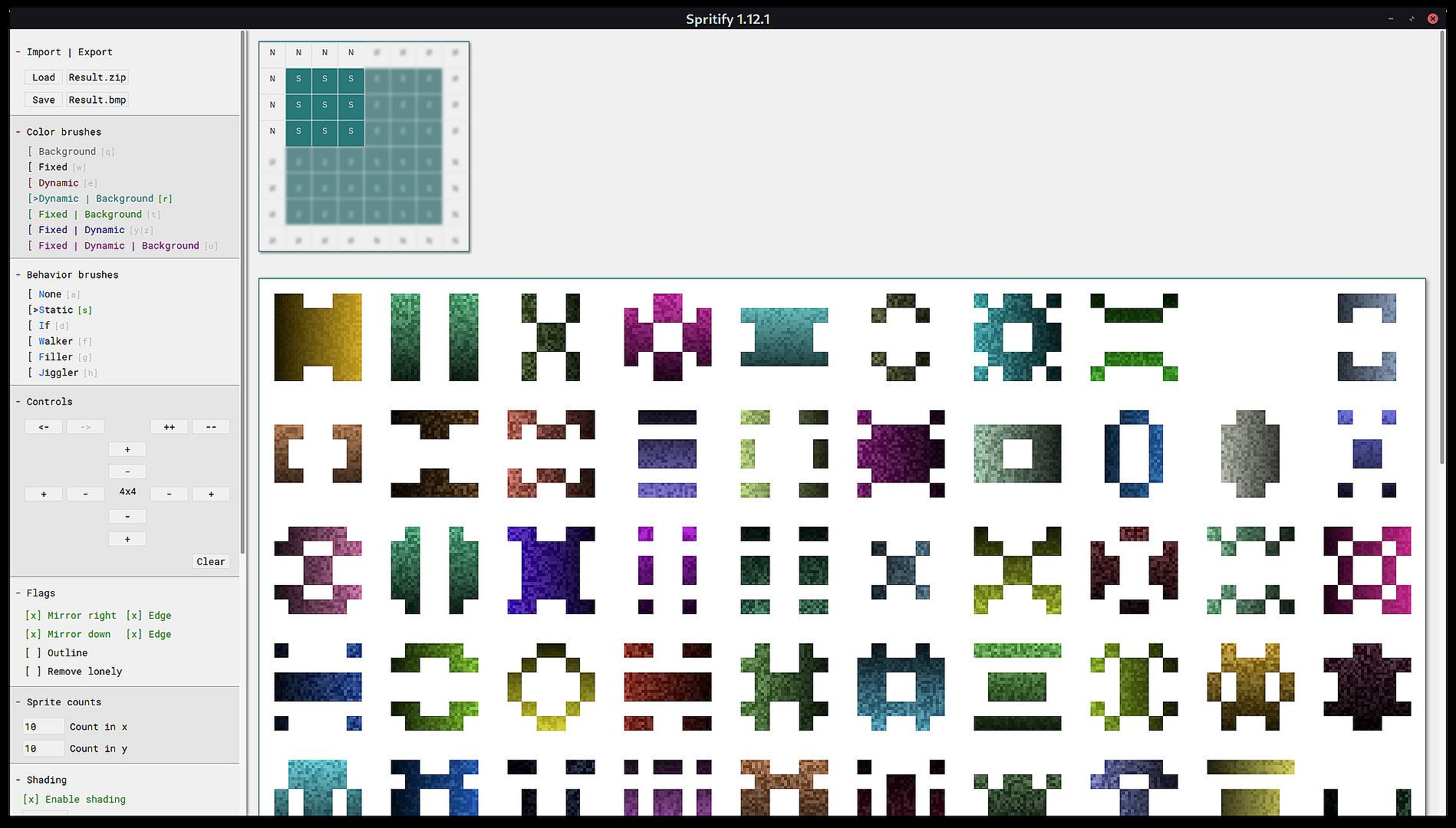Focus the Result.zip filename field
The height and width of the screenshot is (828, 1456).
[x=97, y=77]
